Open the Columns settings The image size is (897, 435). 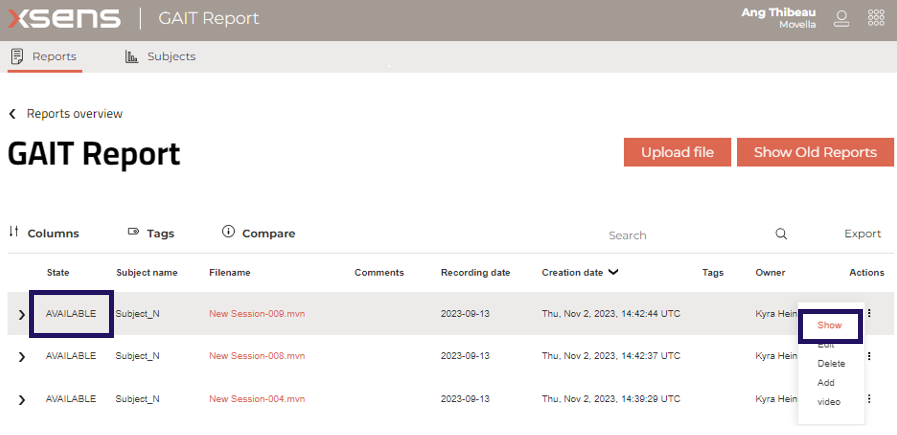pyautogui.click(x=45, y=233)
